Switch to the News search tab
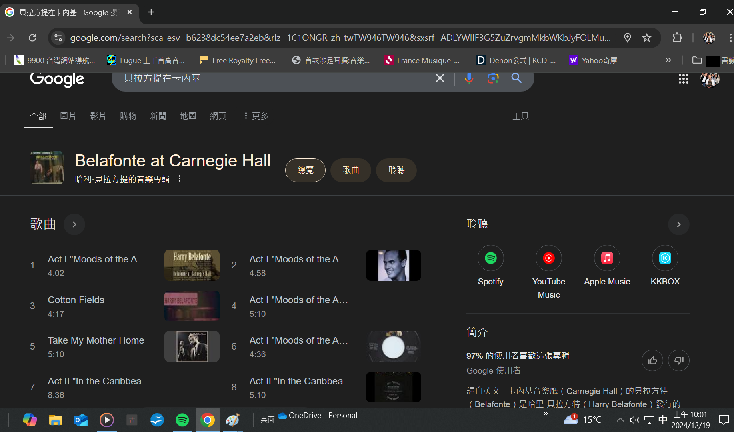Screen dimensions: 734x434 coord(158,116)
